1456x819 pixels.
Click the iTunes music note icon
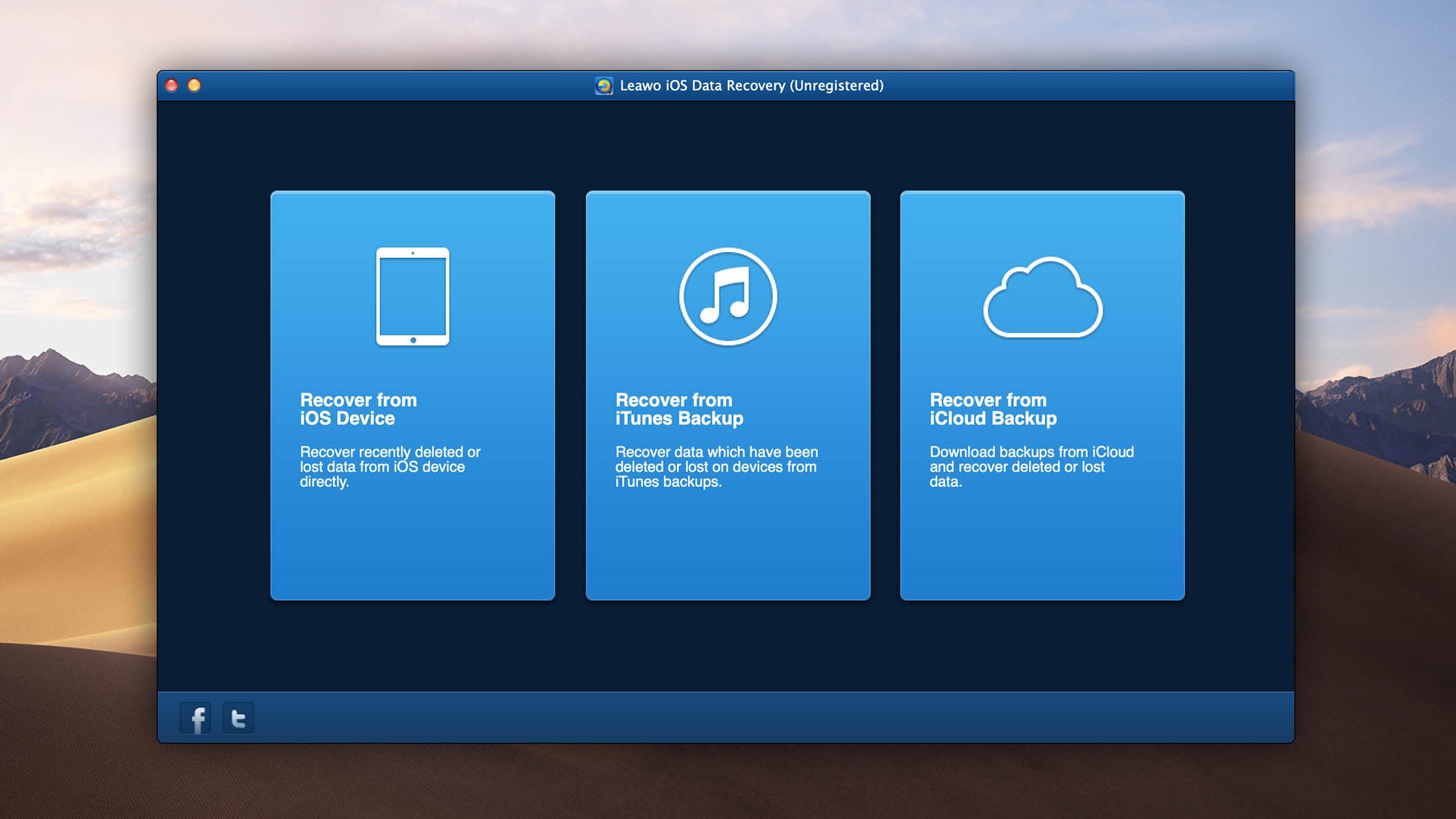[728, 296]
